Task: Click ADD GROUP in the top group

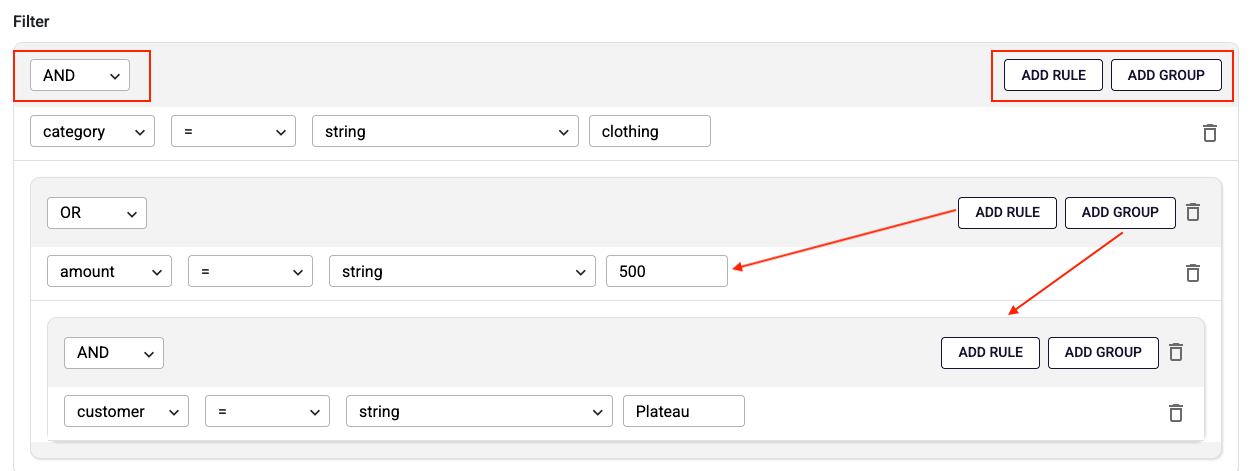Action: coord(1166,75)
